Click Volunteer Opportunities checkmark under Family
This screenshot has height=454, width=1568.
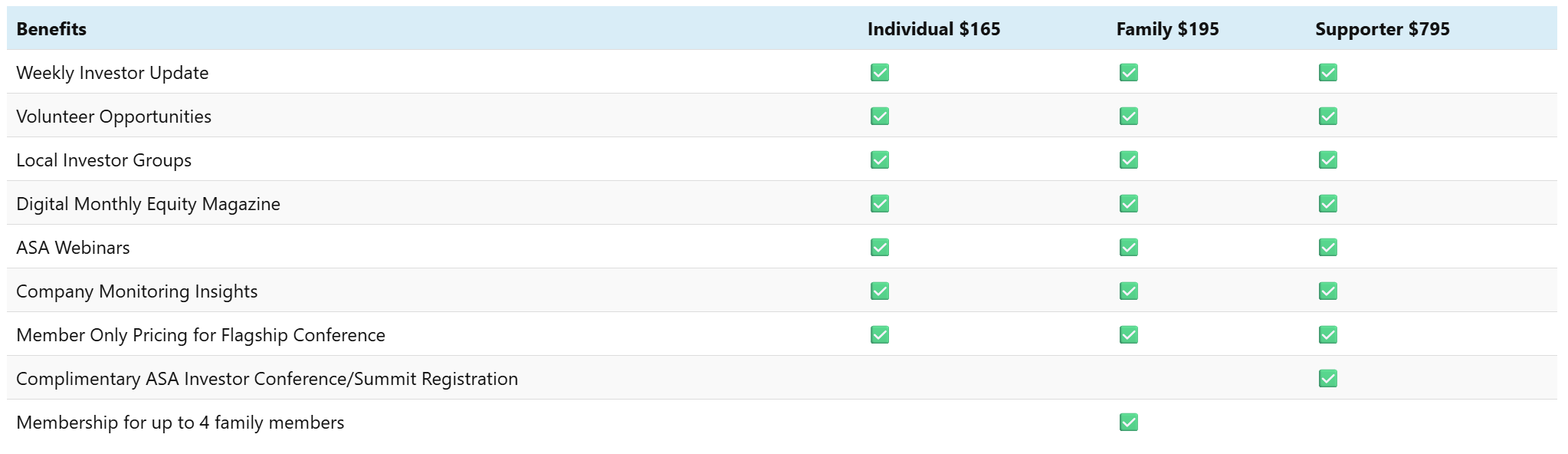click(1129, 116)
